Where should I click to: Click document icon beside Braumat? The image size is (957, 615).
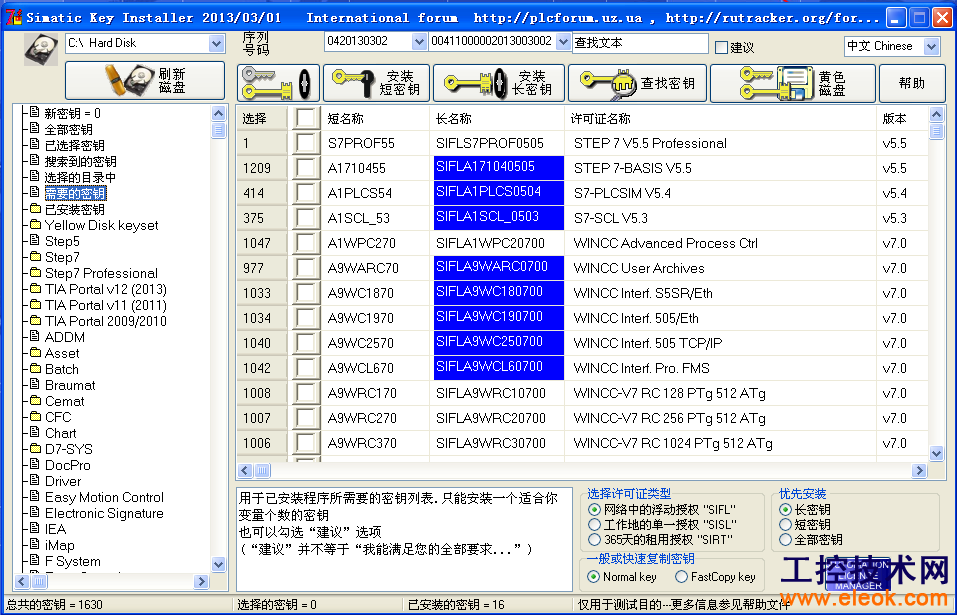coord(35,384)
